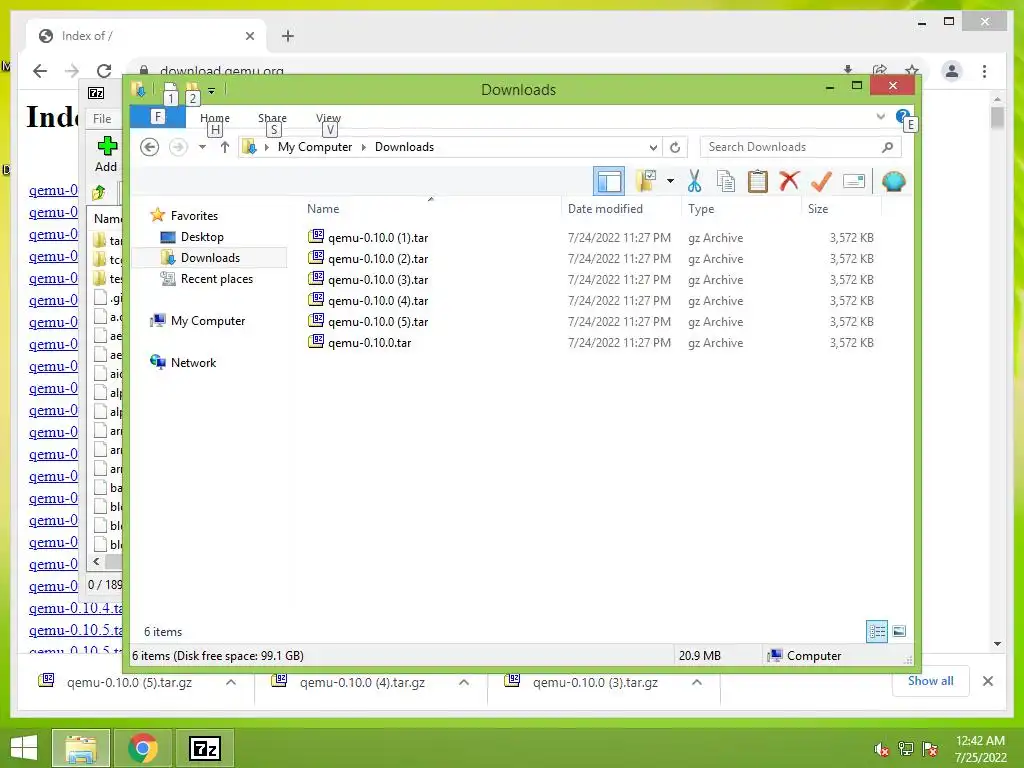The image size is (1024, 768).
Task: Click the blue shell icon in toolbar
Action: coord(893,182)
